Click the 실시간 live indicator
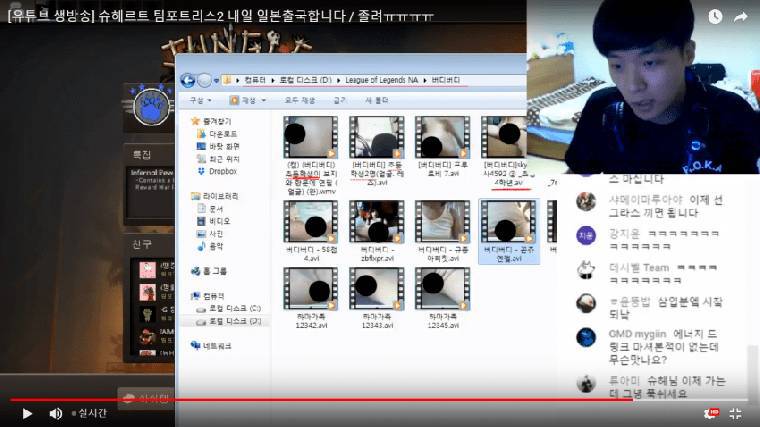 (89, 413)
